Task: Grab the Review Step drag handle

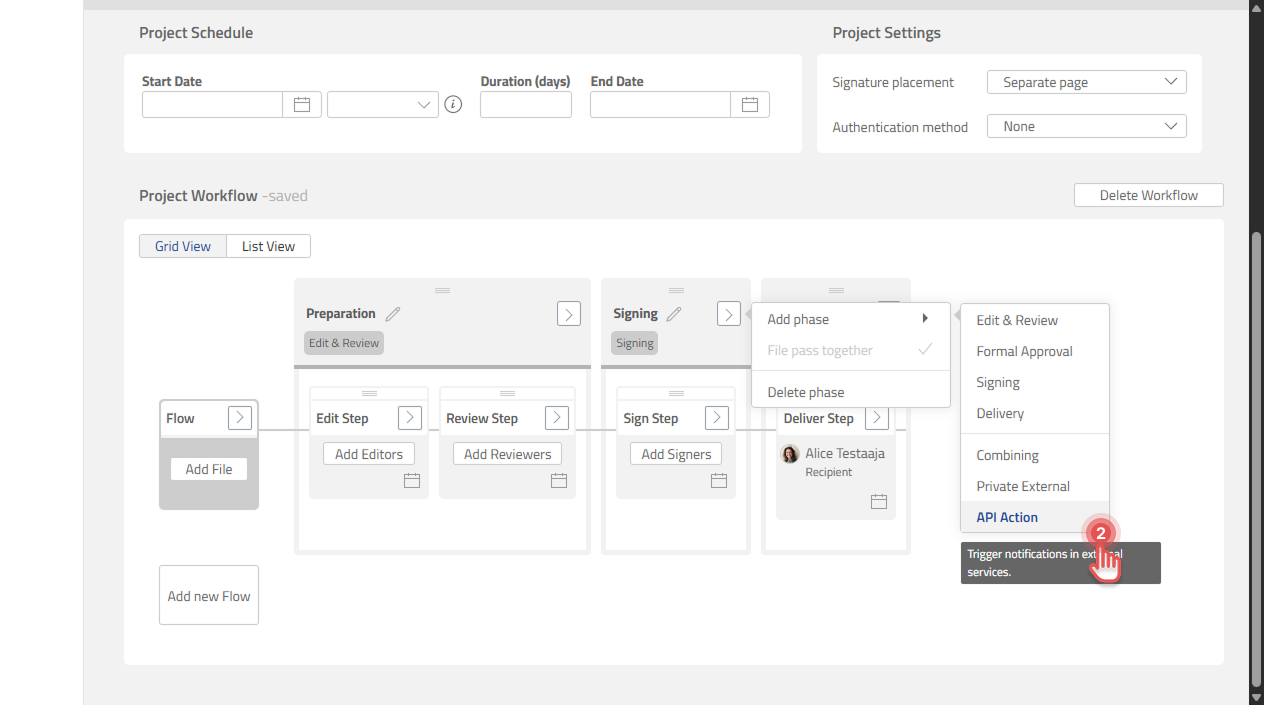Action: [x=507, y=393]
